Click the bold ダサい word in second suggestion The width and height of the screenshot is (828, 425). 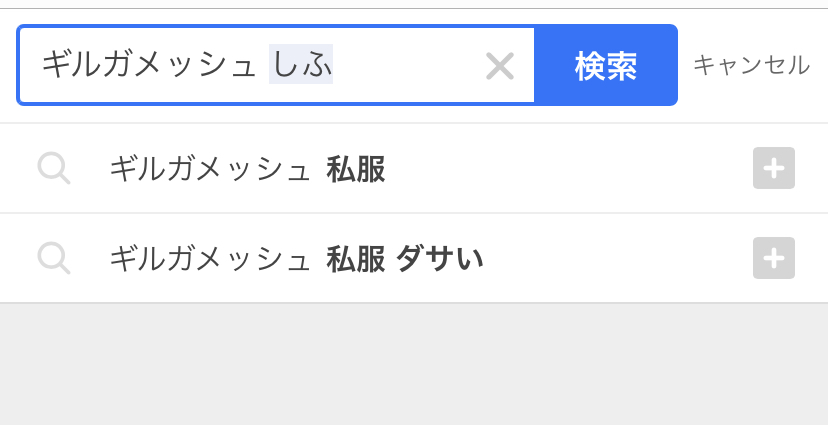[440, 259]
